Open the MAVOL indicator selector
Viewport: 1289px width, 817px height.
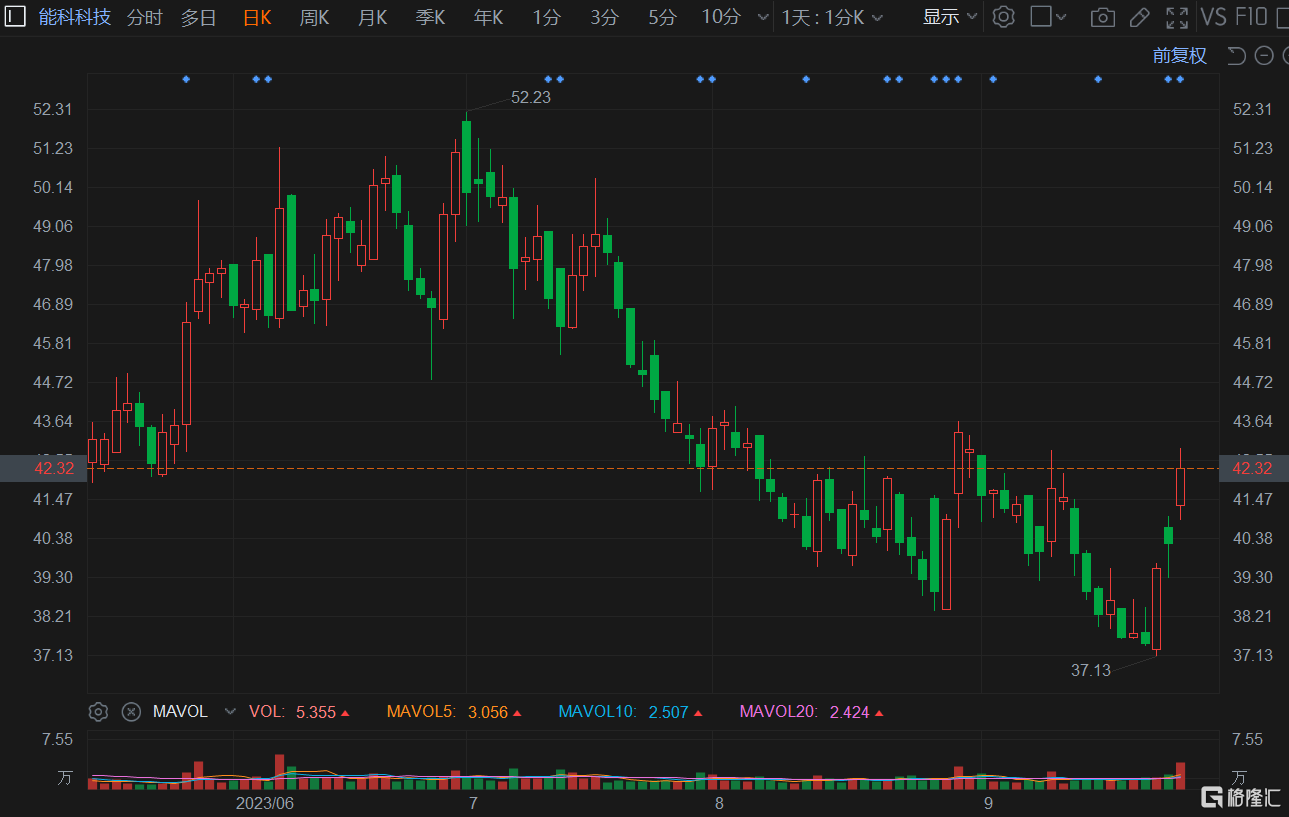[x=195, y=712]
